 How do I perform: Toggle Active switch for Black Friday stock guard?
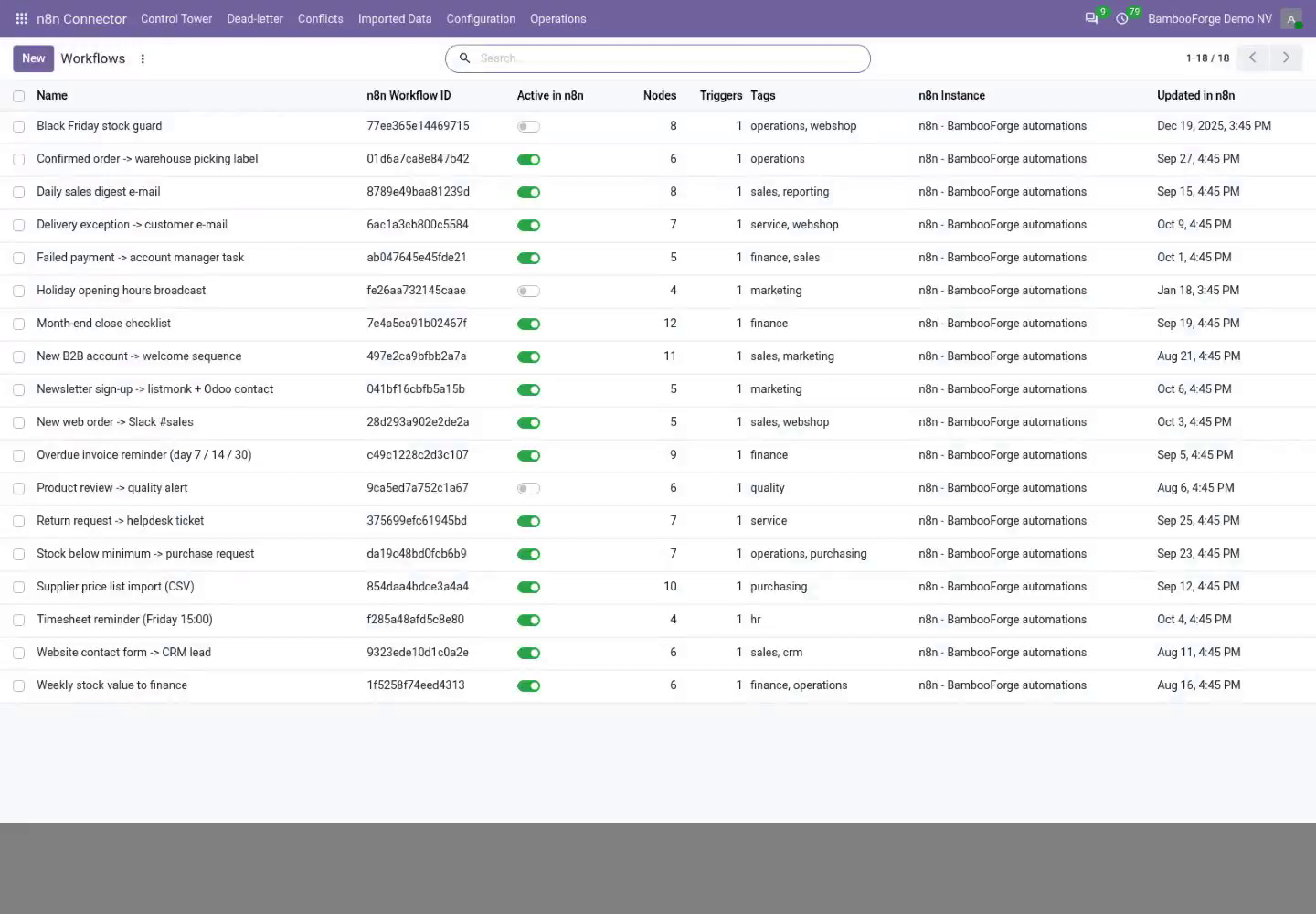(528, 126)
